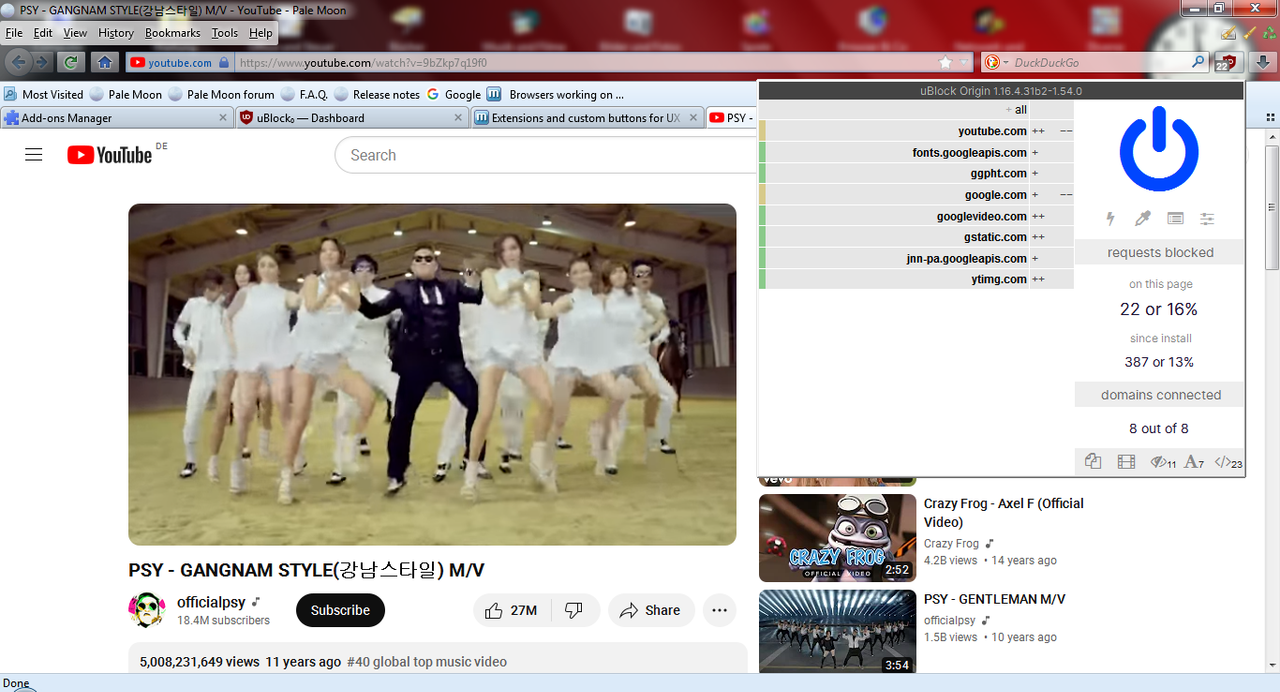
Task: Open the uBlock logger icon
Action: coord(1175,218)
